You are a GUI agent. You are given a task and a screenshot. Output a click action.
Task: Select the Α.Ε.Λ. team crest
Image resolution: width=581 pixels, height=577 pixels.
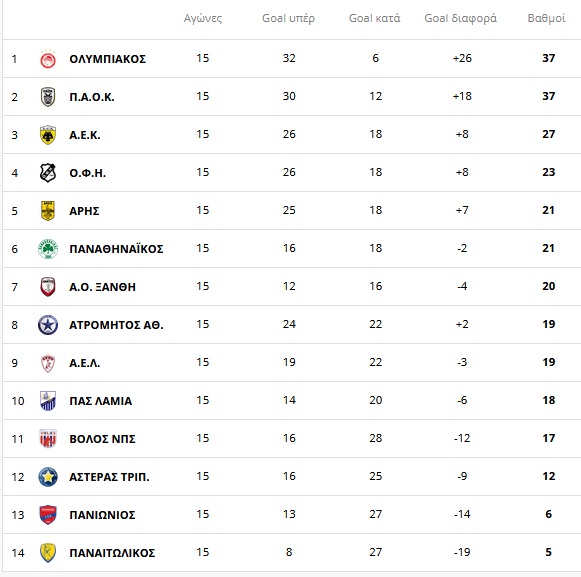48,363
